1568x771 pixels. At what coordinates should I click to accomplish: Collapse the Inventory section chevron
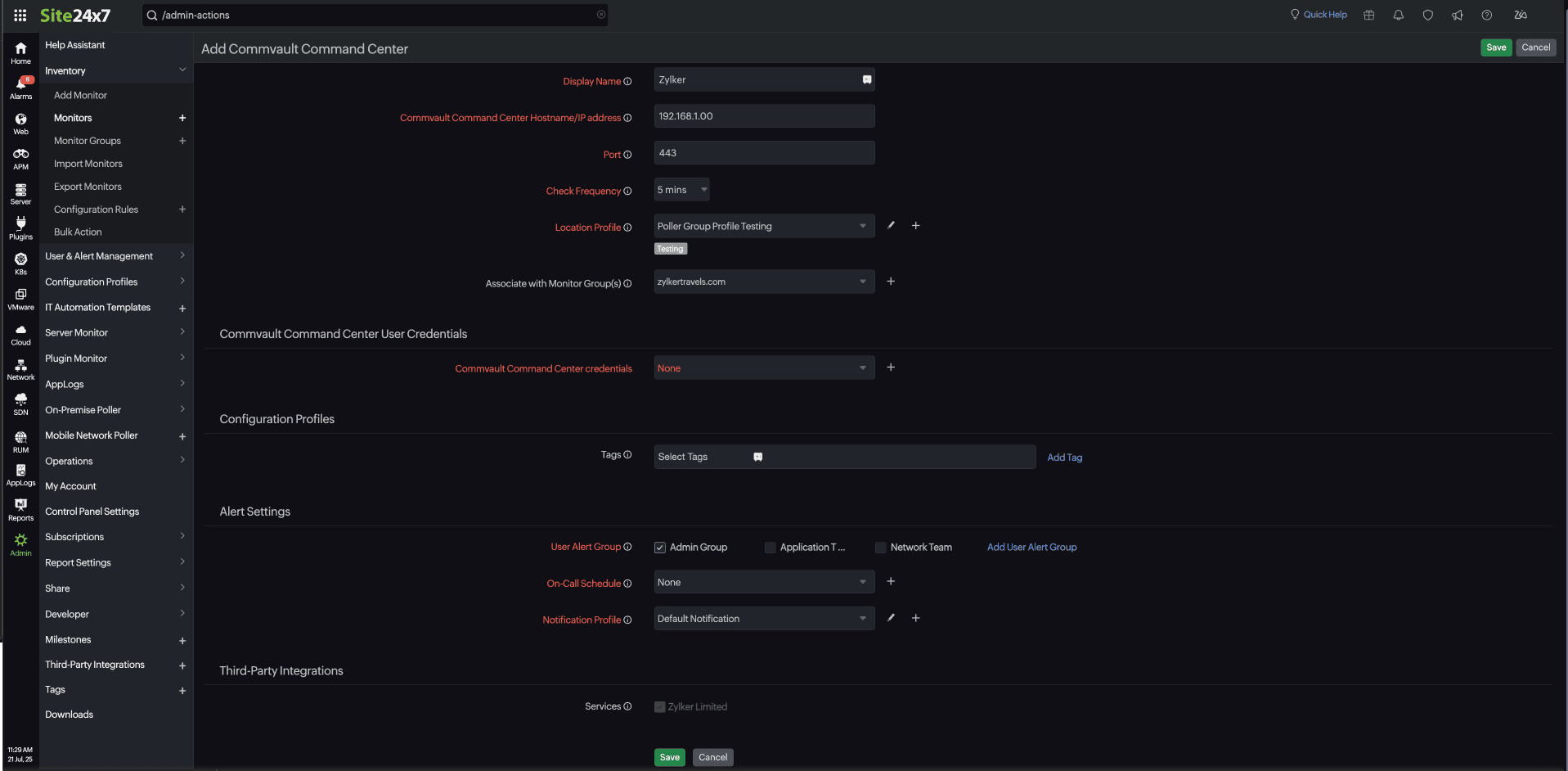[x=182, y=70]
